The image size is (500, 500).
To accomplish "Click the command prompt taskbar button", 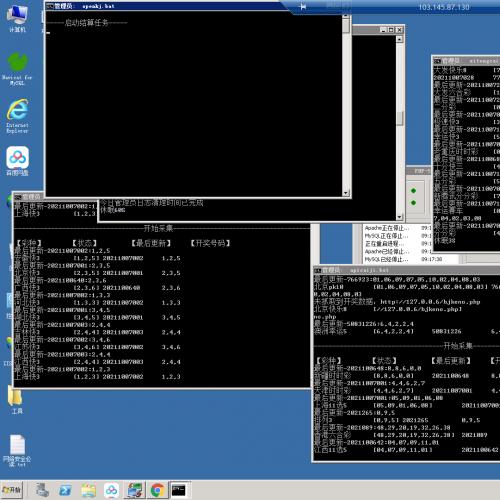I will click(180, 490).
